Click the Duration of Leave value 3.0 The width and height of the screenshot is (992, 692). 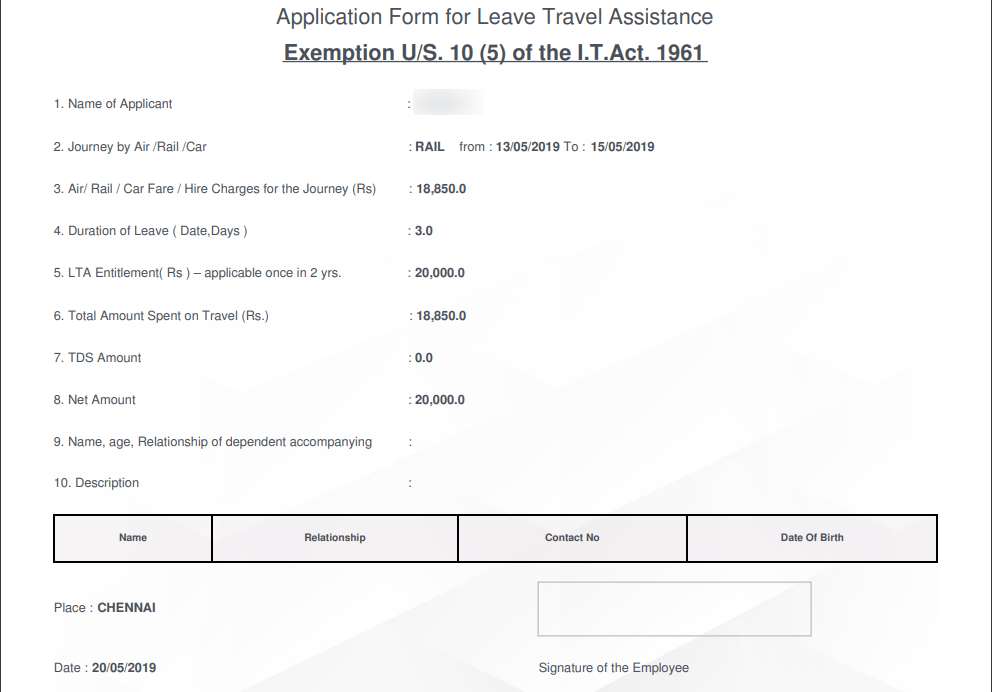point(424,230)
